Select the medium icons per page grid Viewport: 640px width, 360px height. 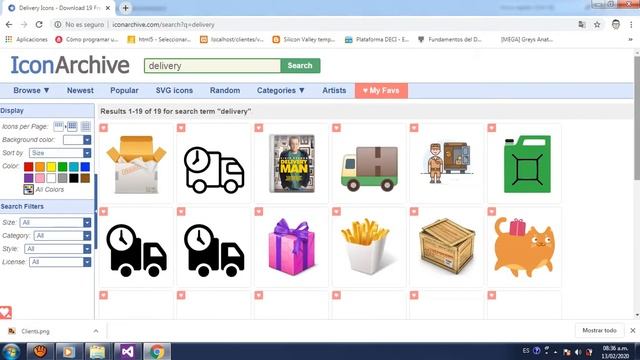(x=72, y=126)
